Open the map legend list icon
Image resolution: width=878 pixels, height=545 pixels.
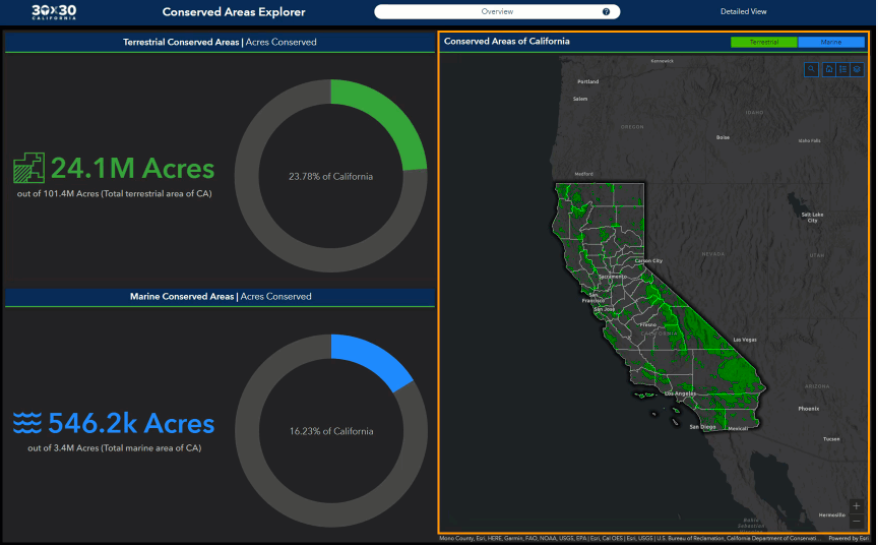click(x=843, y=70)
